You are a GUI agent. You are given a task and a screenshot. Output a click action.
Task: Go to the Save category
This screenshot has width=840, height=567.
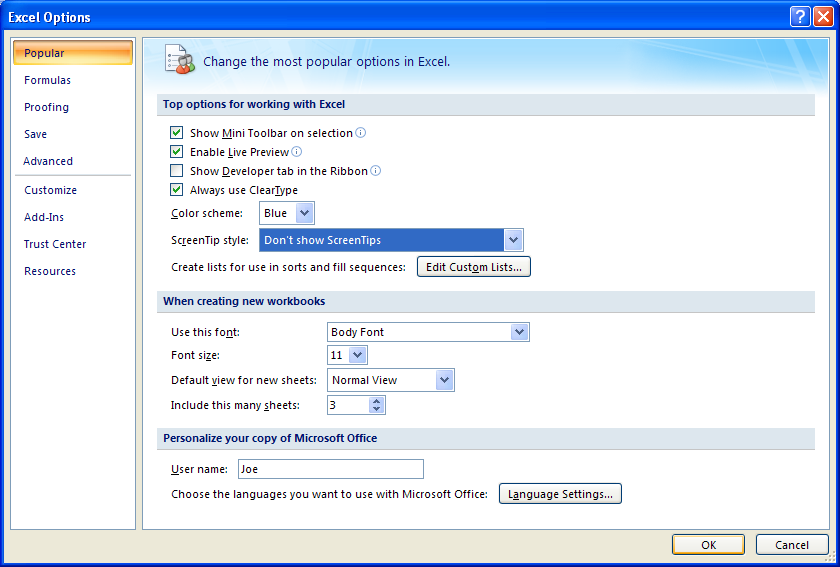[x=35, y=134]
